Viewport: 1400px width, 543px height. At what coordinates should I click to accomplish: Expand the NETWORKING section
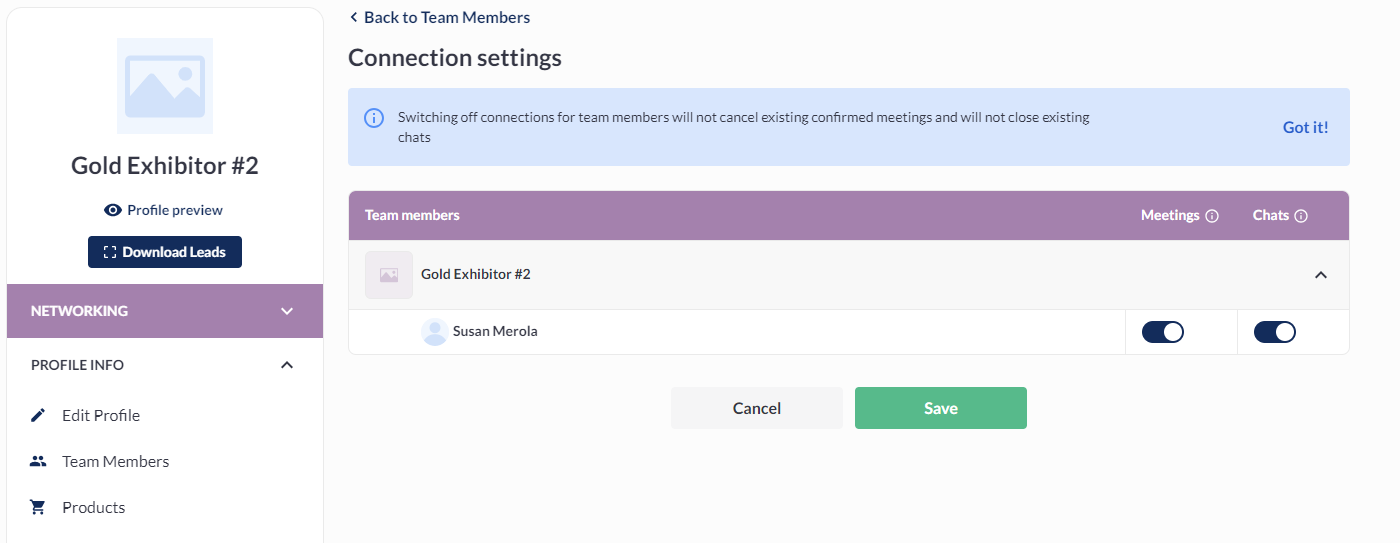(x=287, y=311)
